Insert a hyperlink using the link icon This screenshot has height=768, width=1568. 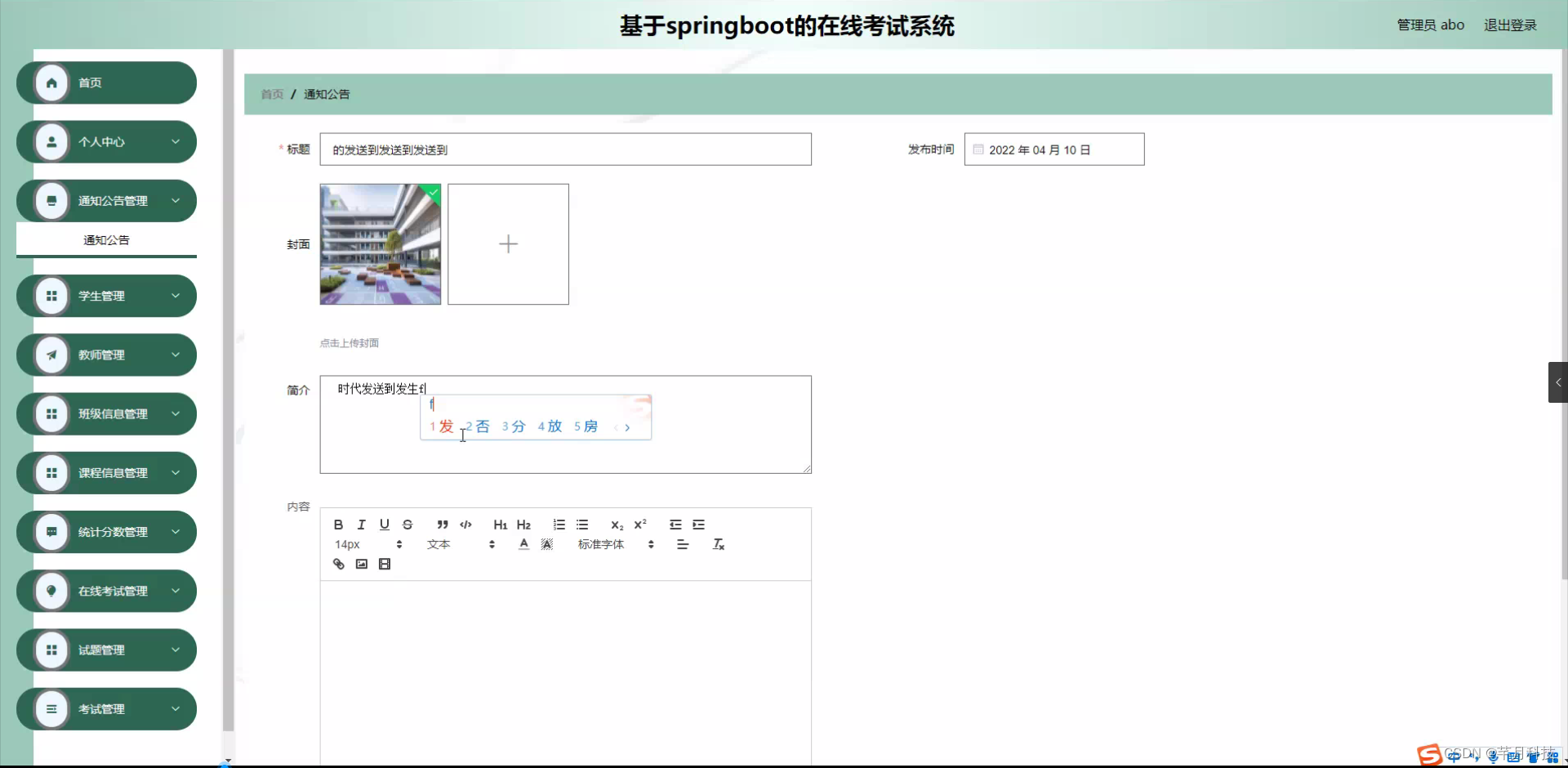pos(338,564)
